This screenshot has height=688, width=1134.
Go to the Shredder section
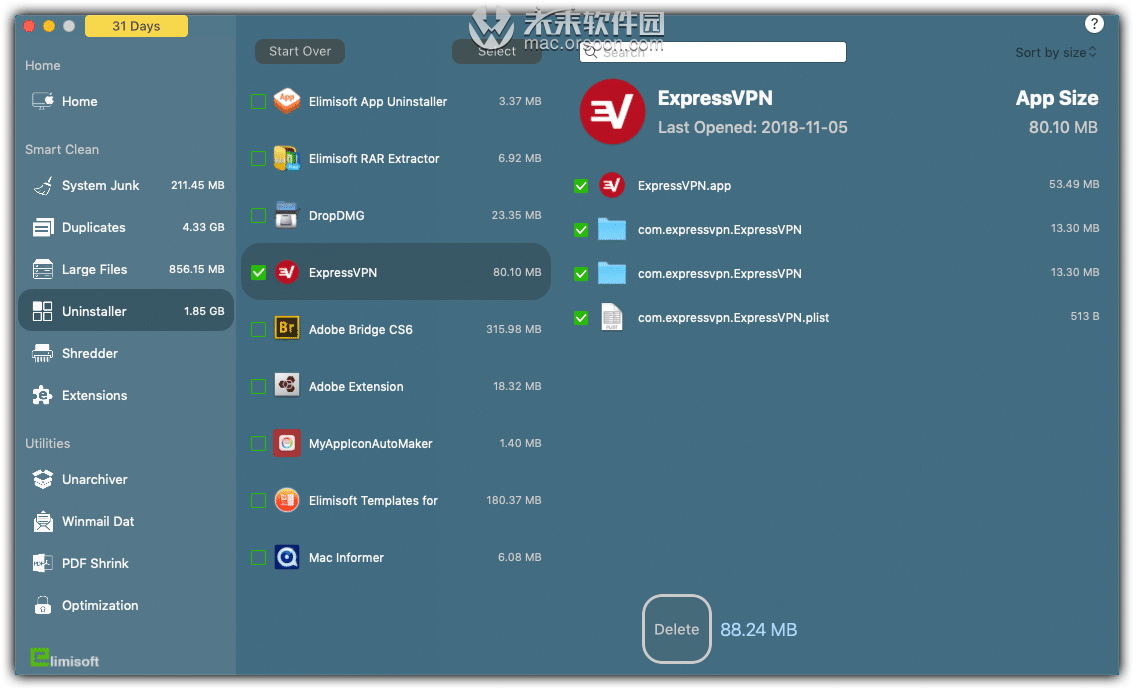coord(126,354)
